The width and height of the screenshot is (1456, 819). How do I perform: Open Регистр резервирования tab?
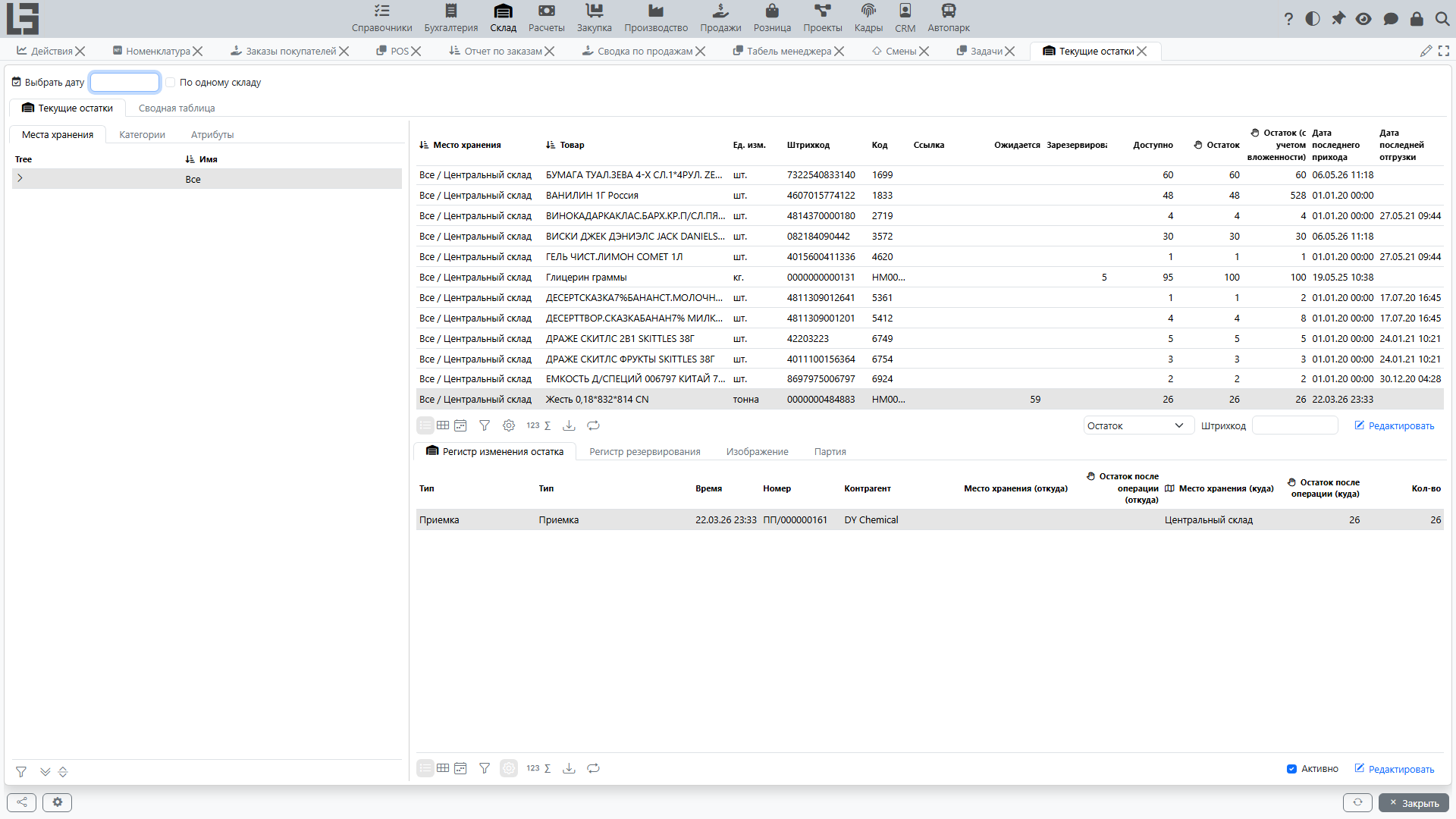[645, 452]
